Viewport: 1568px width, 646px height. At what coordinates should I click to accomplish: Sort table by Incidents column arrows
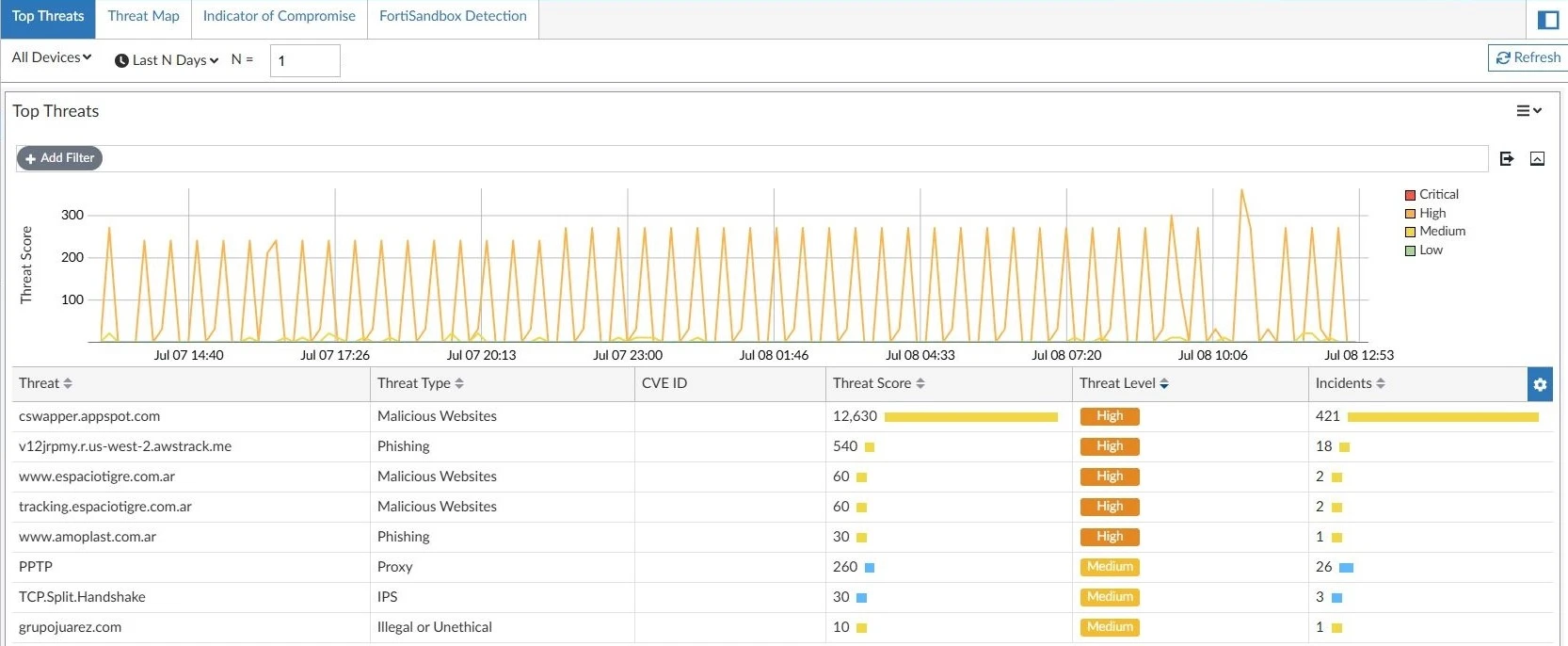coord(1381,384)
